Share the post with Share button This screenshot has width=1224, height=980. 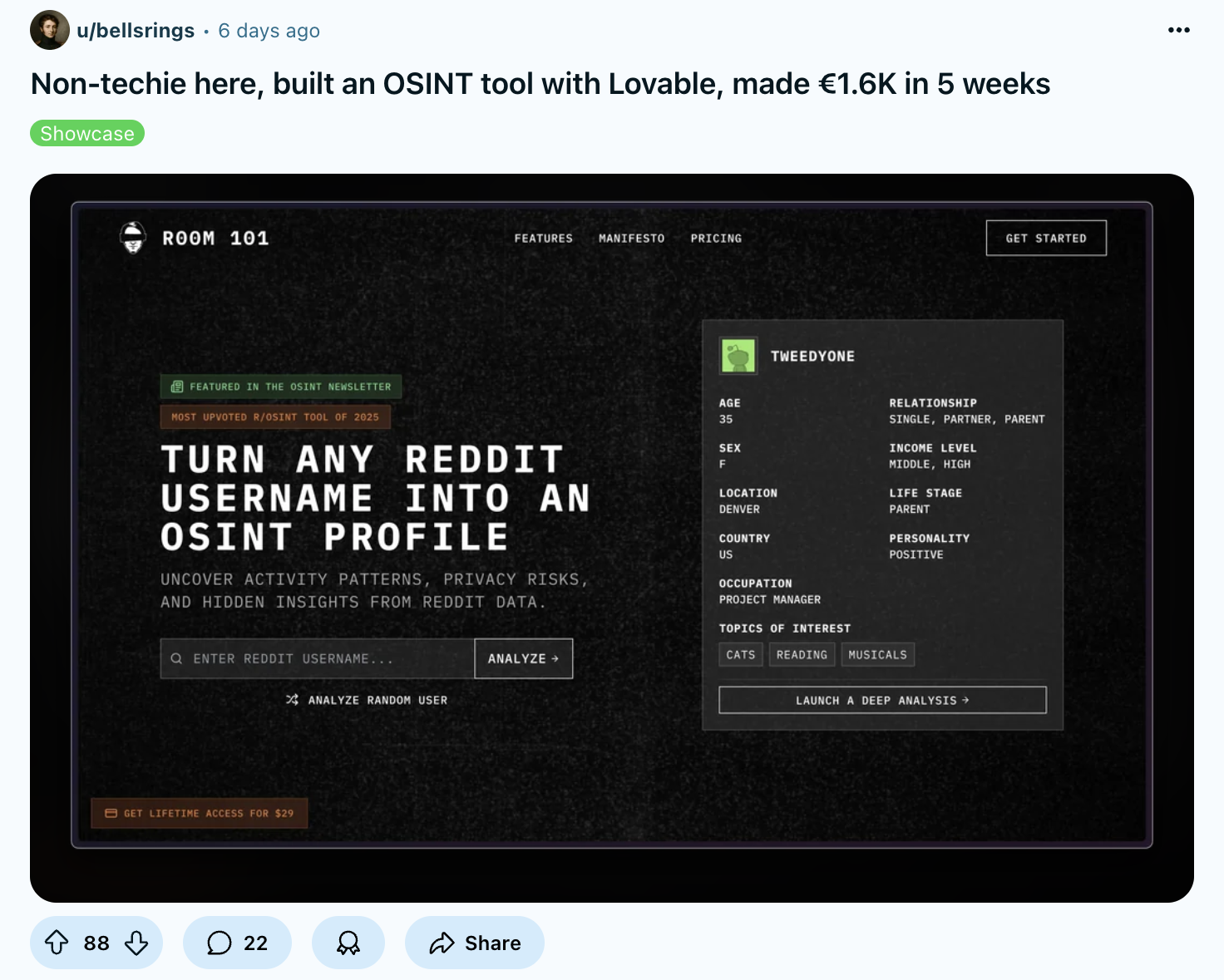click(x=475, y=943)
